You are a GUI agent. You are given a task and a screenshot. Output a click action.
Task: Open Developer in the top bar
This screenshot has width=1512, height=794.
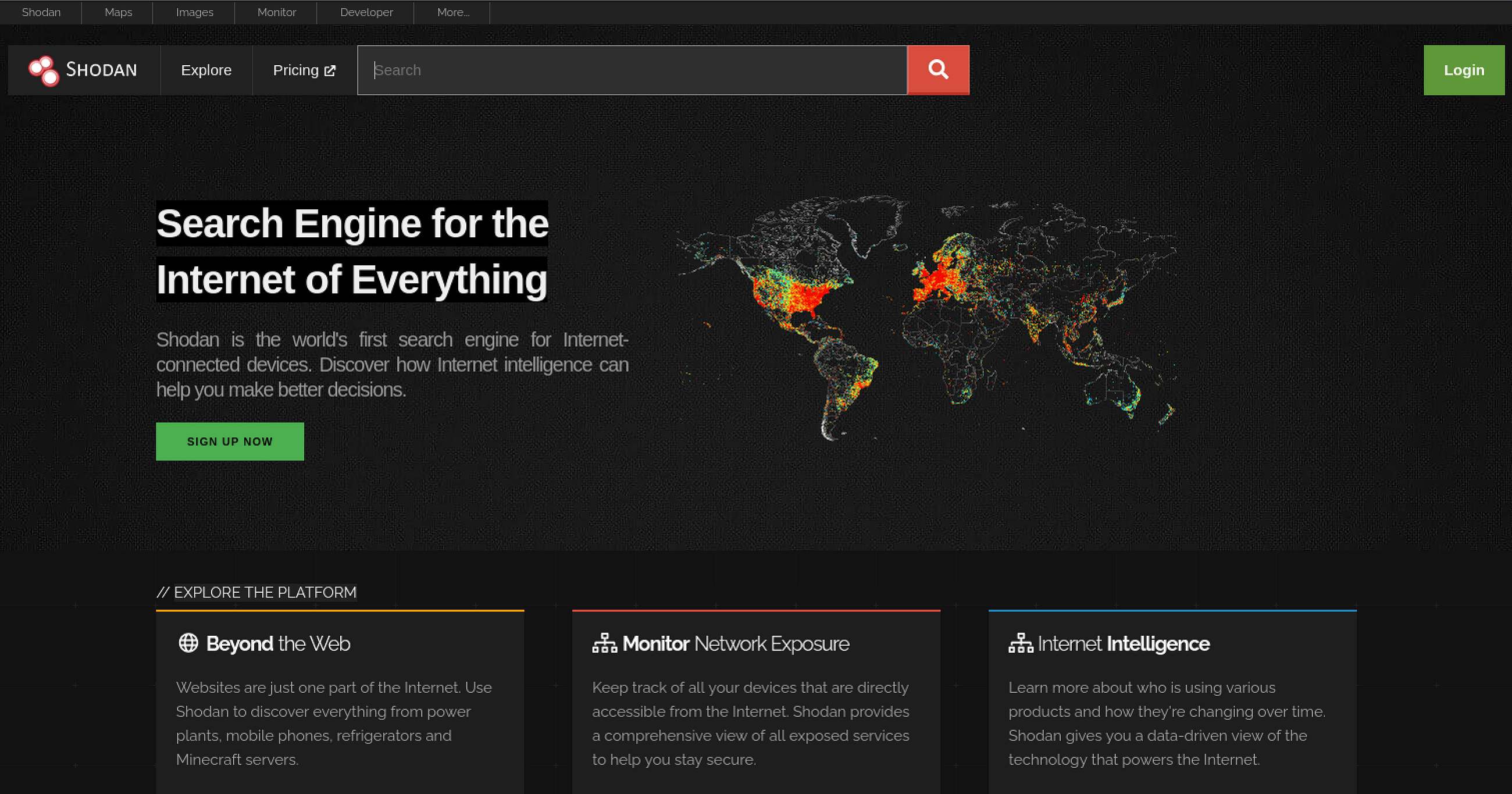[x=366, y=12]
